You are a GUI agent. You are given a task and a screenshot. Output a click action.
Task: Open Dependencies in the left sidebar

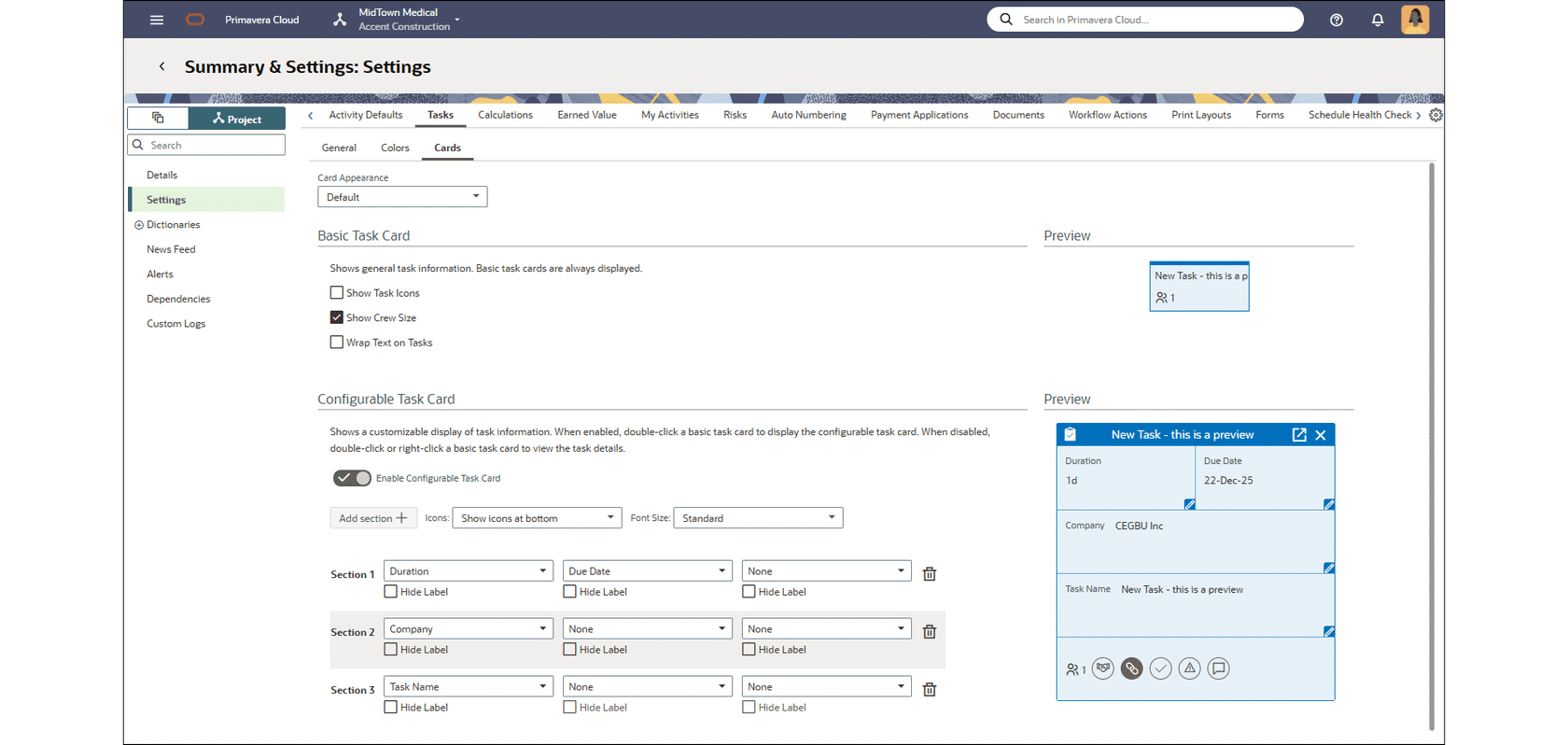pos(178,299)
